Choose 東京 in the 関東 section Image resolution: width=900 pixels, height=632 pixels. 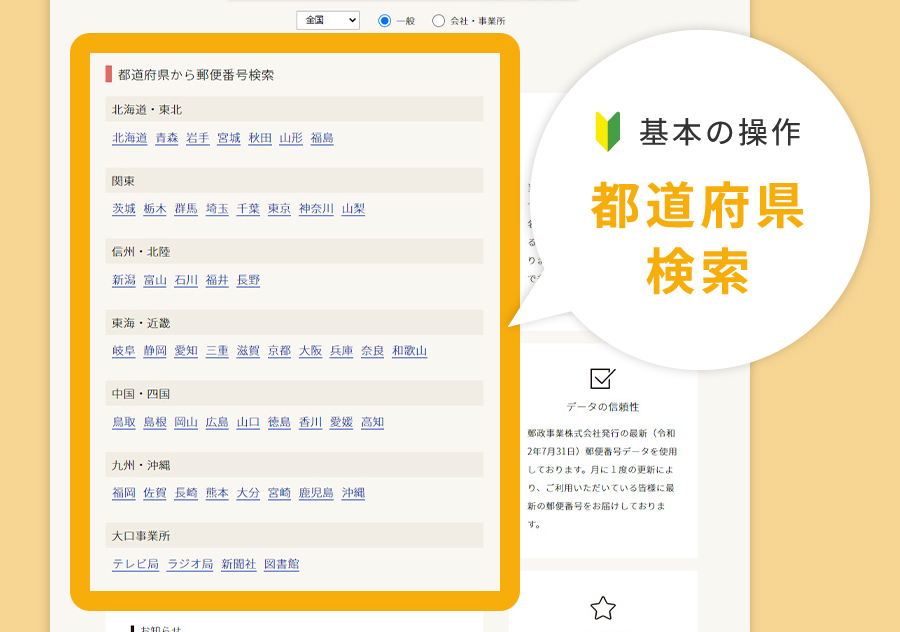[279, 209]
